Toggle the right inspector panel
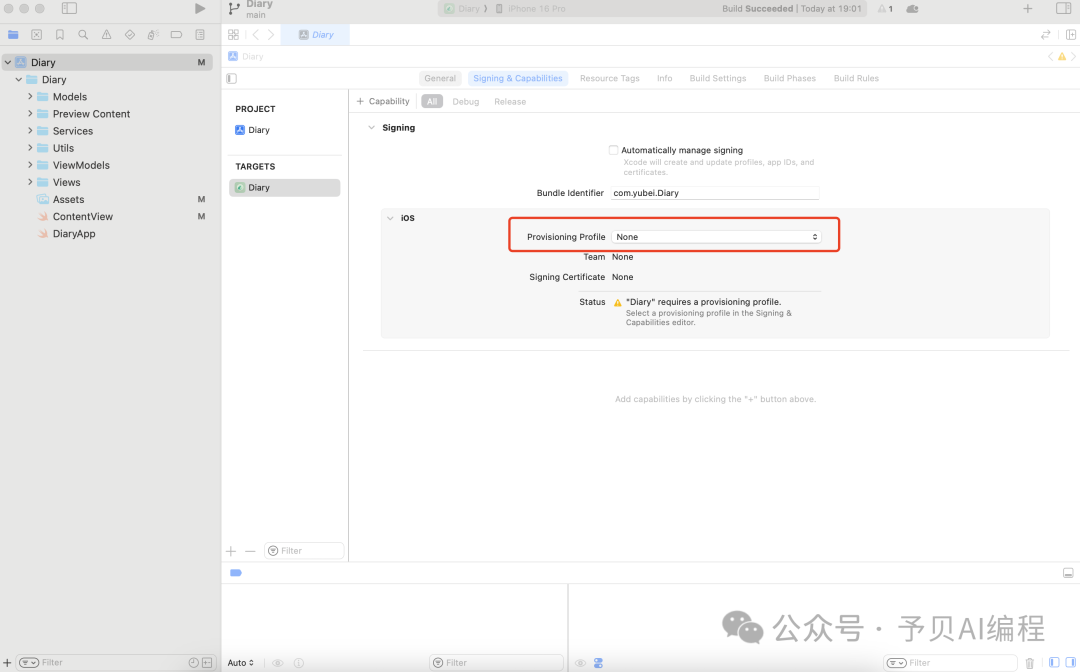This screenshot has height=672, width=1080. click(x=1063, y=9)
